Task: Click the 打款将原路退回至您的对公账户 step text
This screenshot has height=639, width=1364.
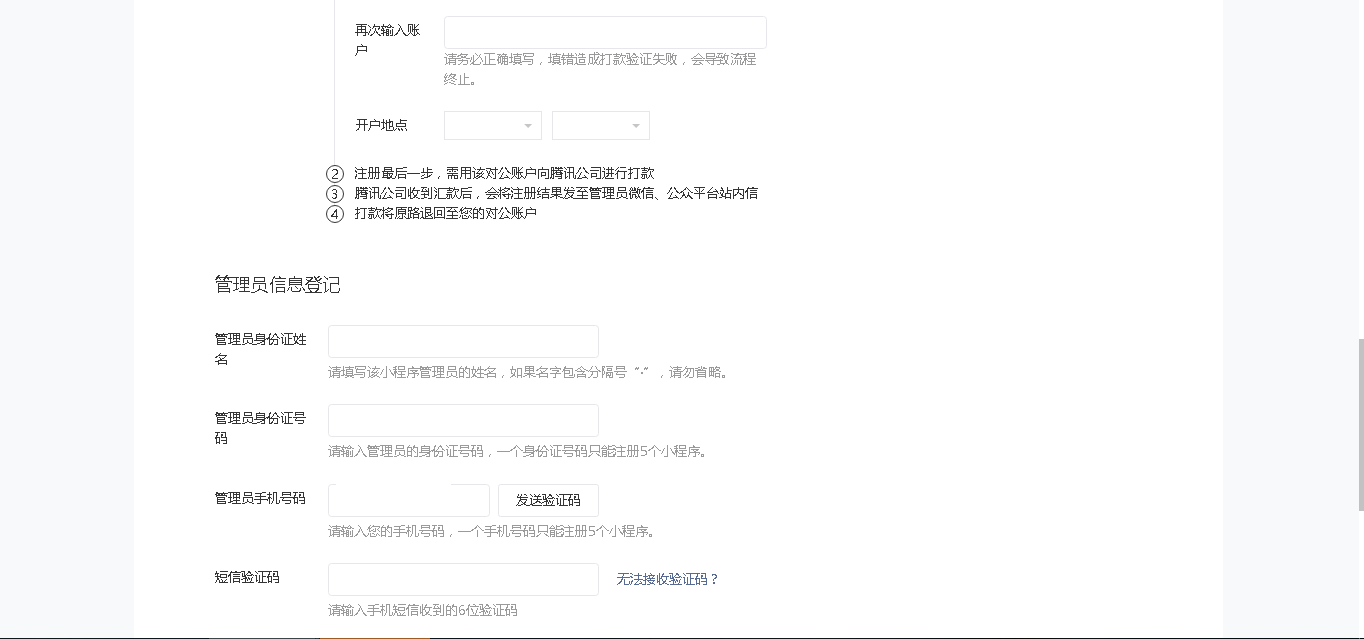Action: 445,213
